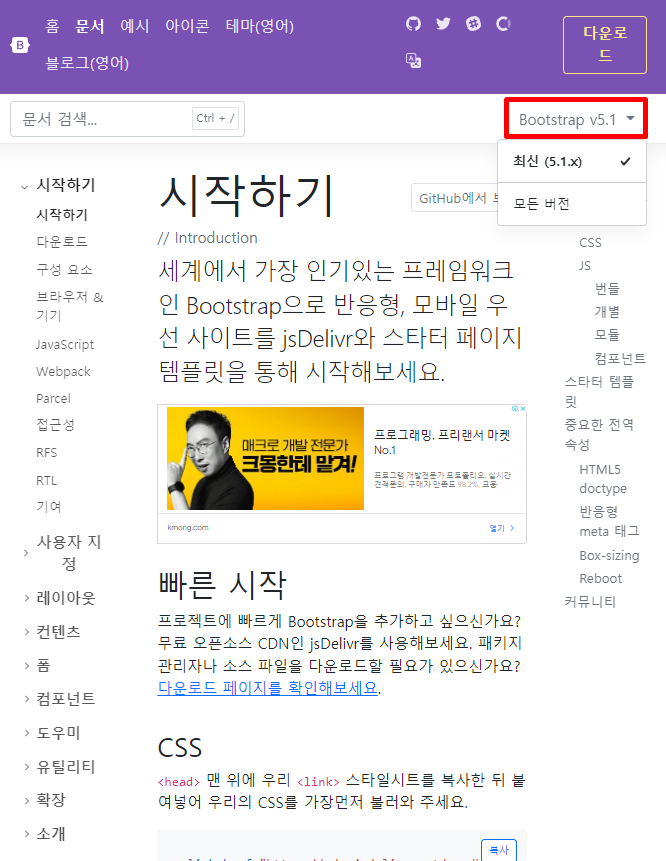The height and width of the screenshot is (861, 666).
Task: Close the ad with X icon
Action: coord(523,409)
